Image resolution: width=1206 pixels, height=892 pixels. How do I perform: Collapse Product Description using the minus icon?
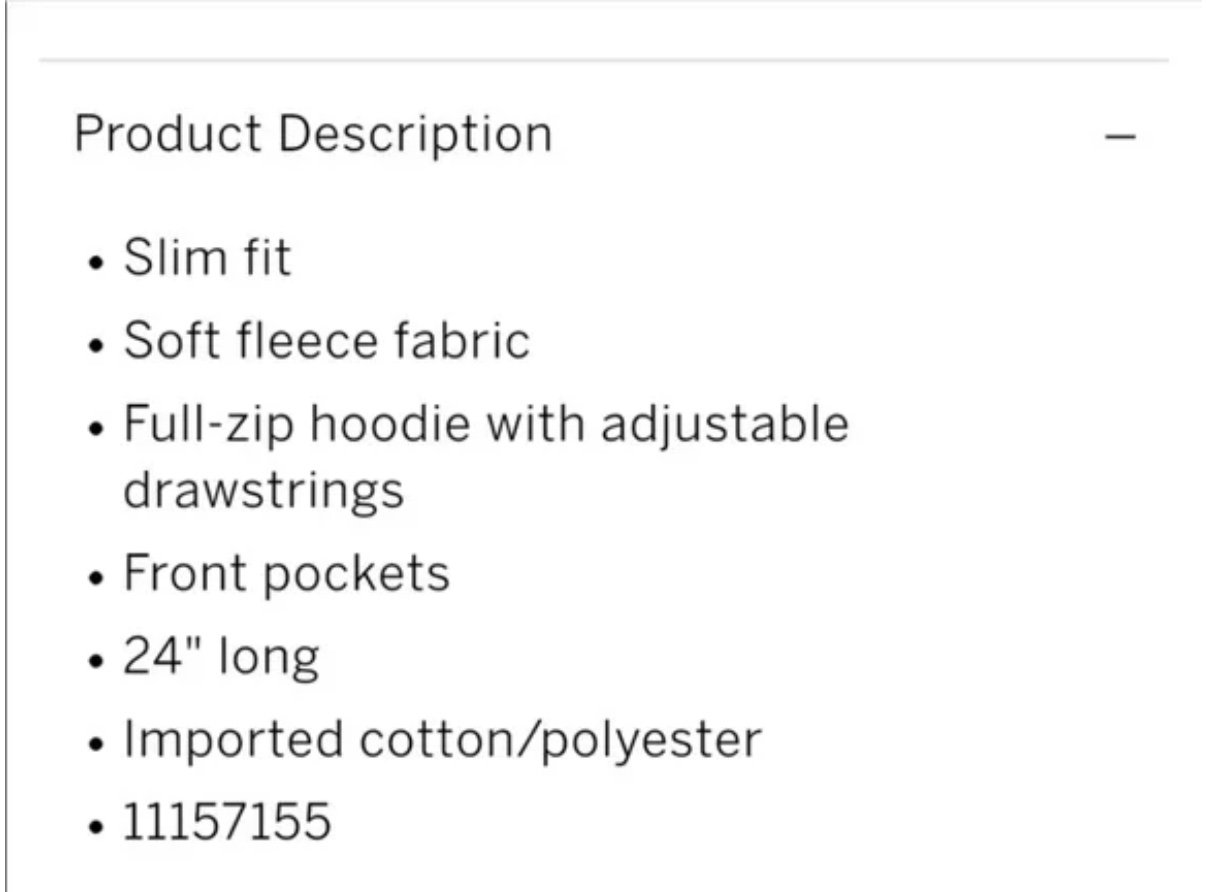pyautogui.click(x=1122, y=136)
